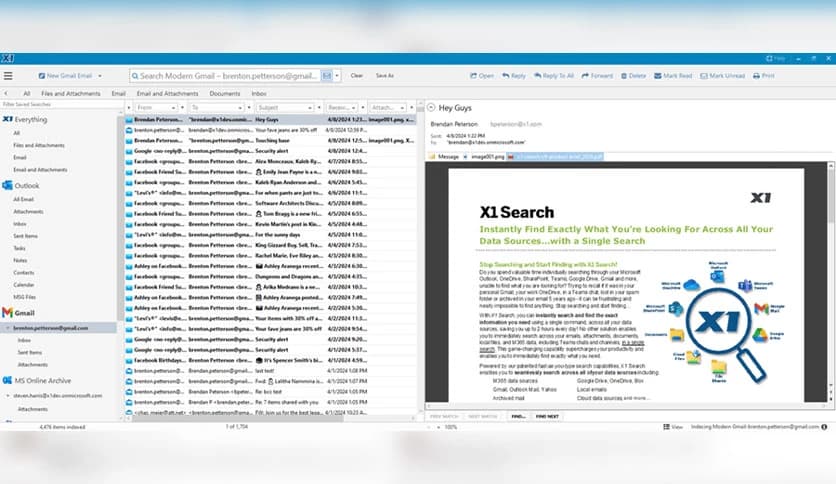The height and width of the screenshot is (484, 836).
Task: Select Sent Items under Outlook
Action: tap(25, 236)
